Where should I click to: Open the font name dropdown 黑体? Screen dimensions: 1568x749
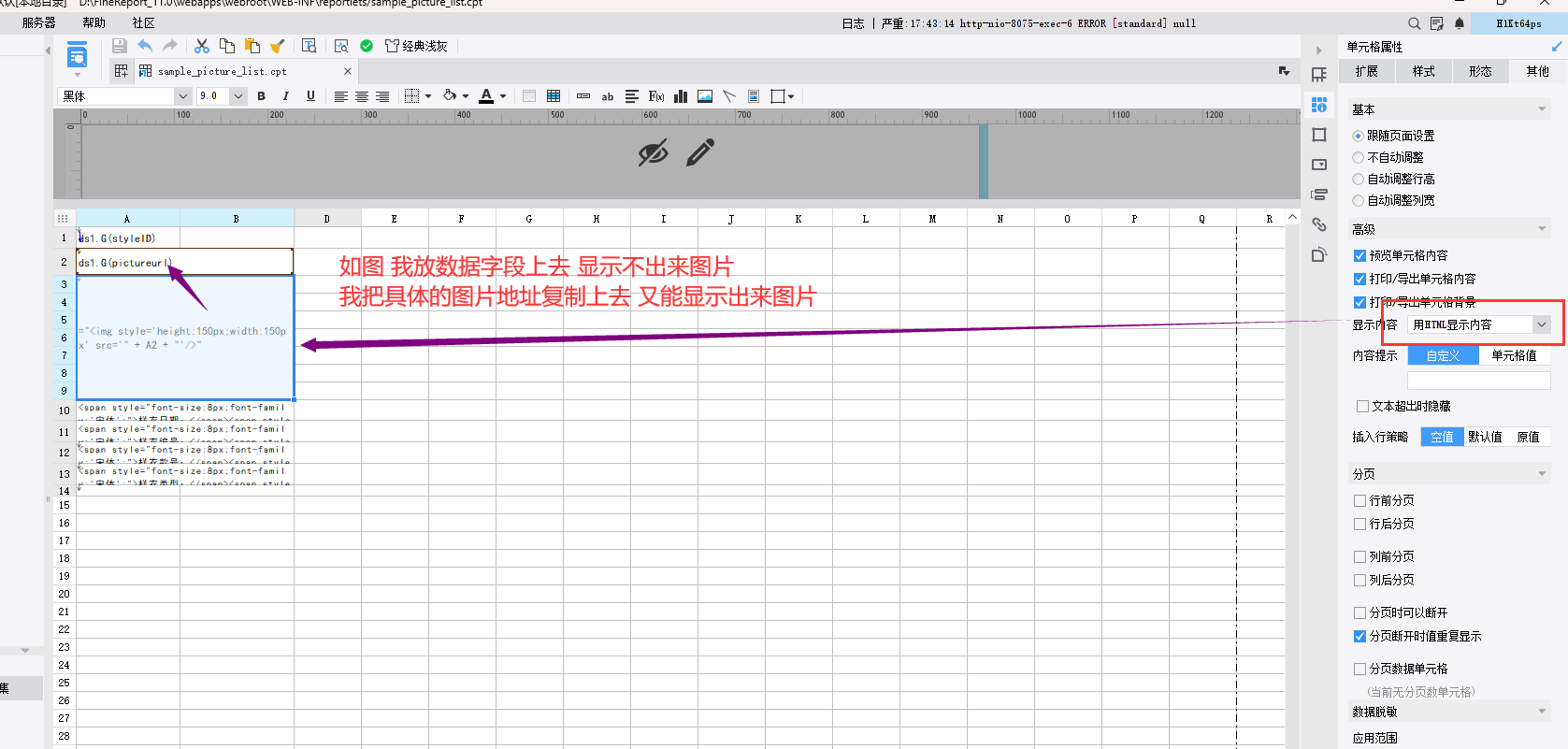point(182,96)
